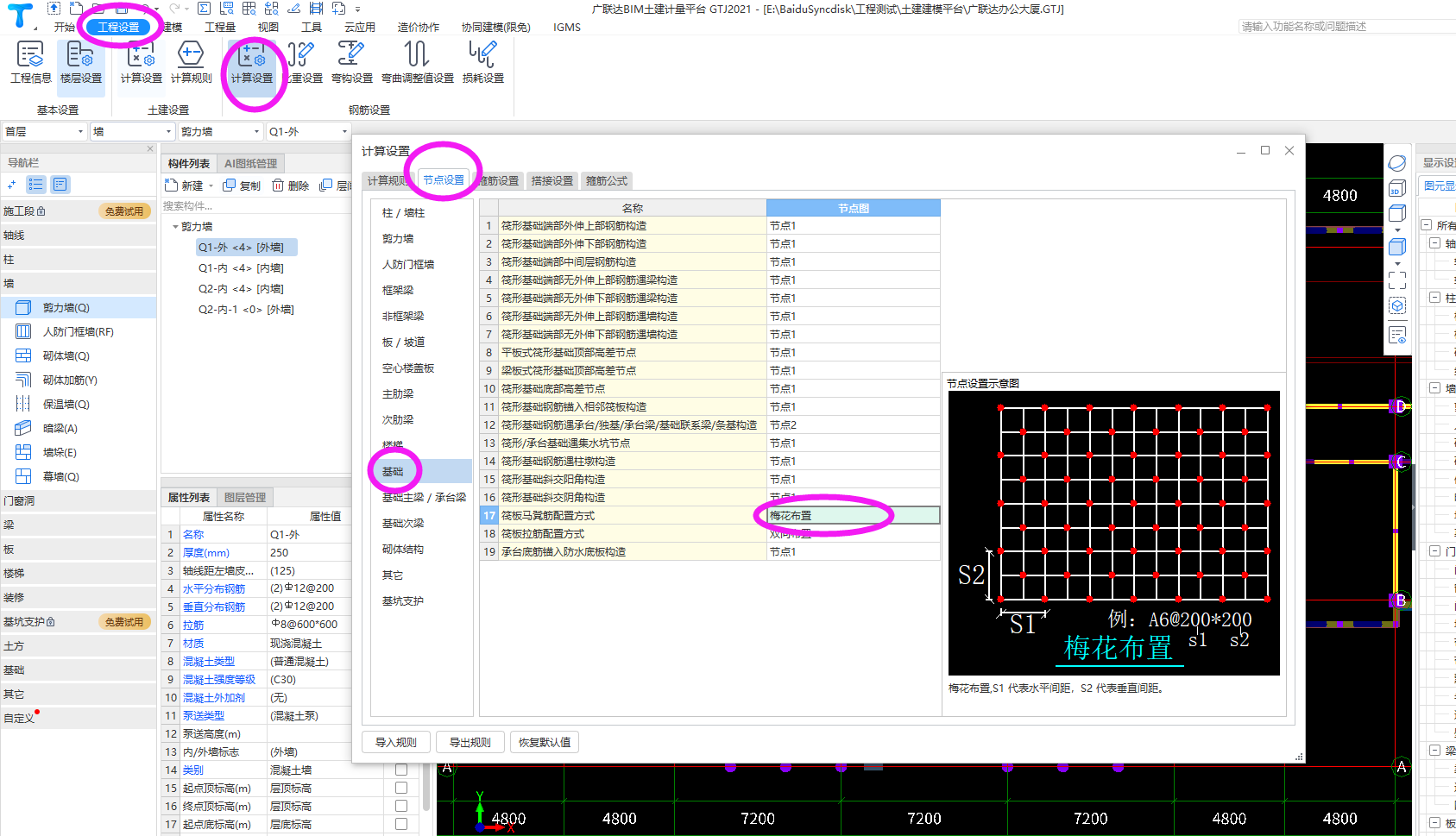1456x836 pixels.
Task: Open 楼层设置 floor settings icon
Action: click(81, 62)
